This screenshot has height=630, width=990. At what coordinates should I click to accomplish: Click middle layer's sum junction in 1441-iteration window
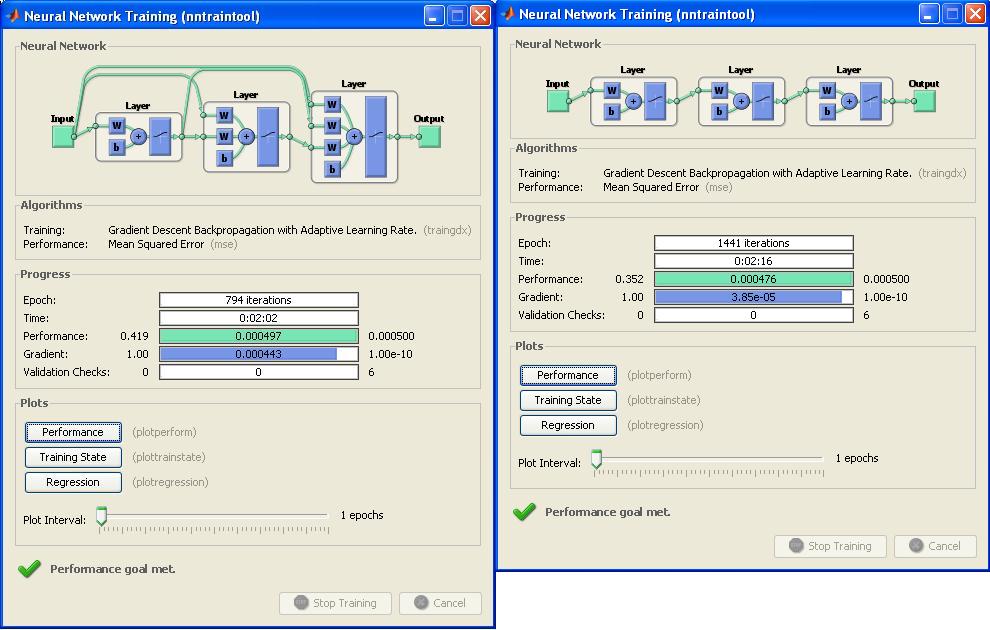[740, 101]
